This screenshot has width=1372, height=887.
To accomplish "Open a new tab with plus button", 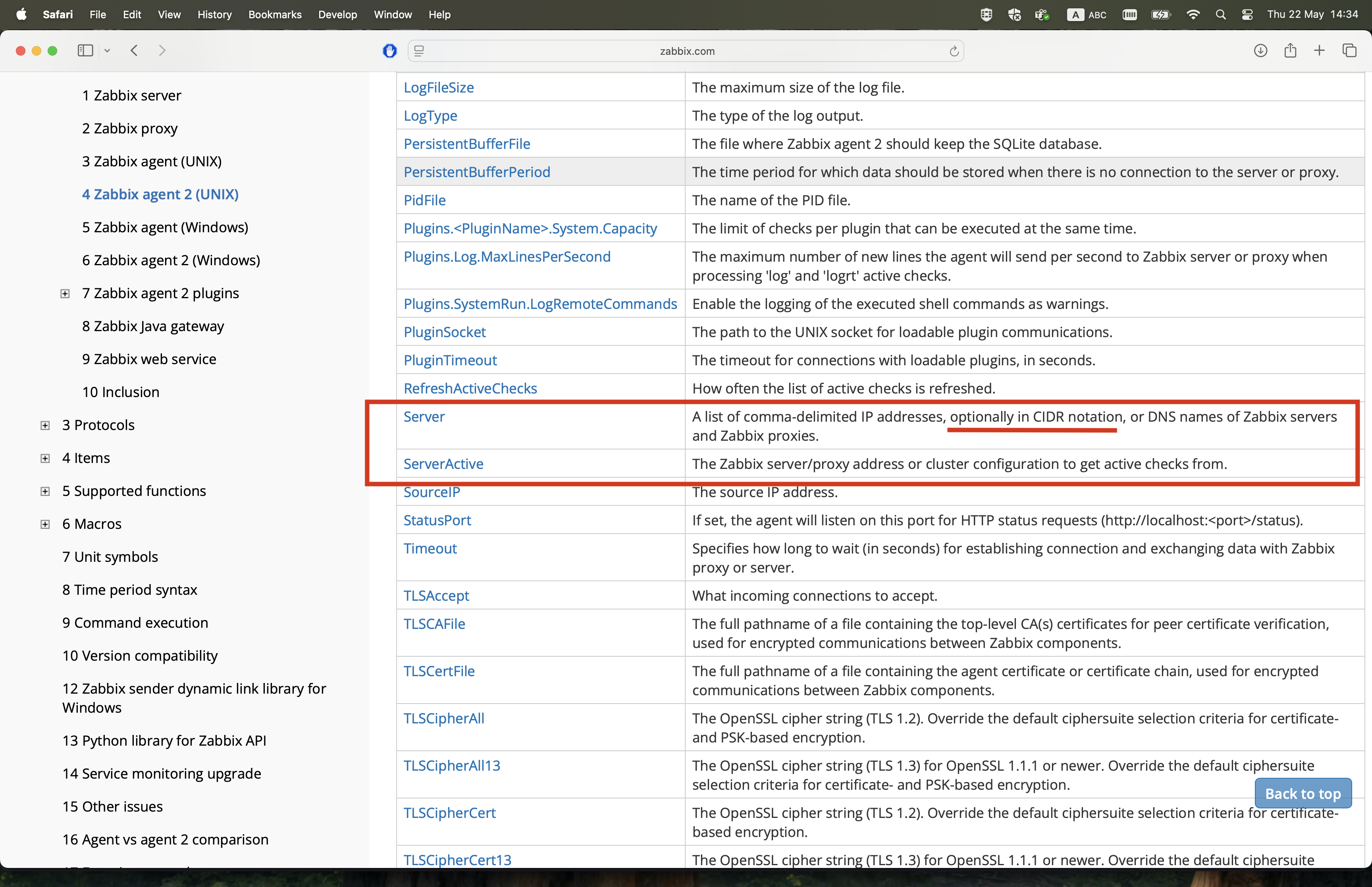I will [1320, 51].
